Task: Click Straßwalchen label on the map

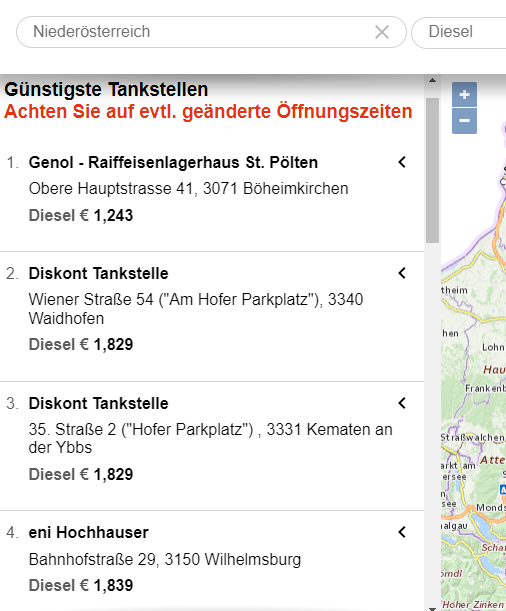Action: [473, 438]
